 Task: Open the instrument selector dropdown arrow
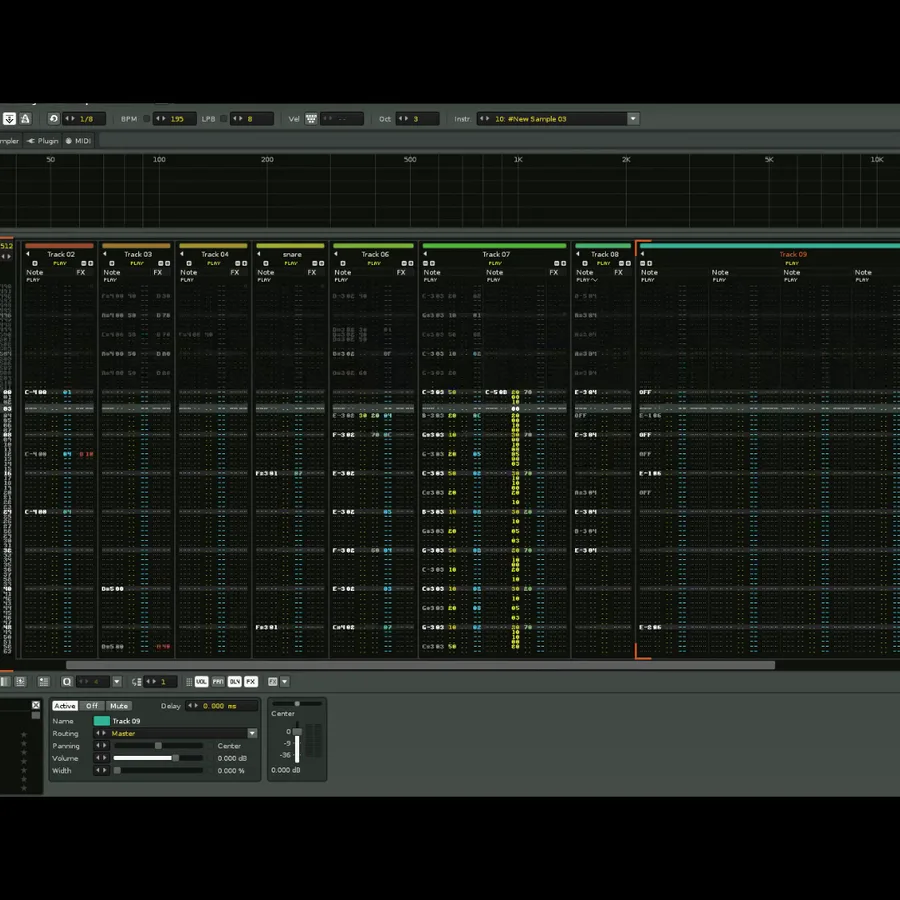coord(633,119)
